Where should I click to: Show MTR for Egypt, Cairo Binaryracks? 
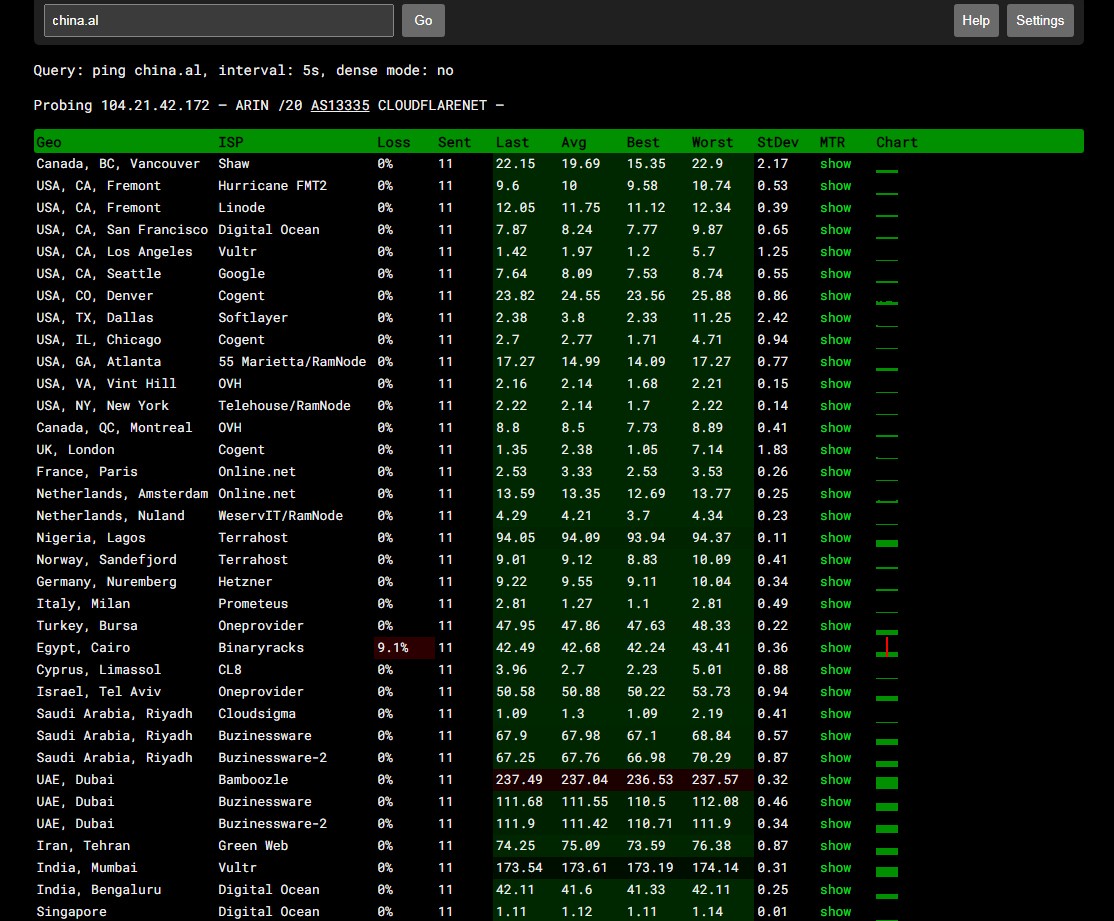tap(835, 648)
